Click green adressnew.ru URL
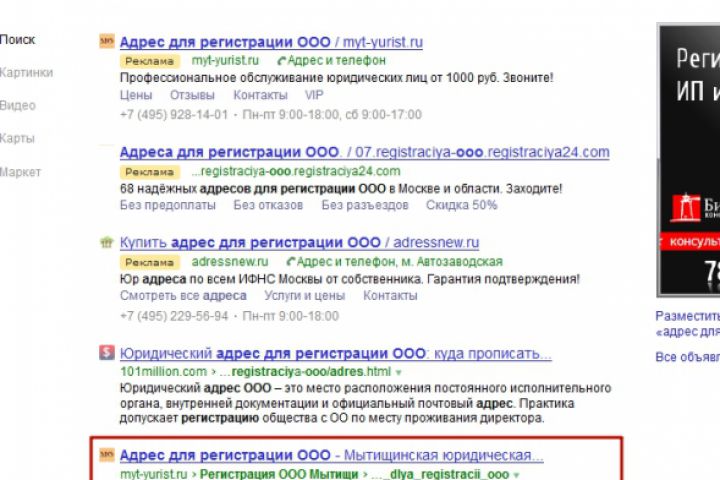This screenshot has width=720, height=480. coord(230,262)
